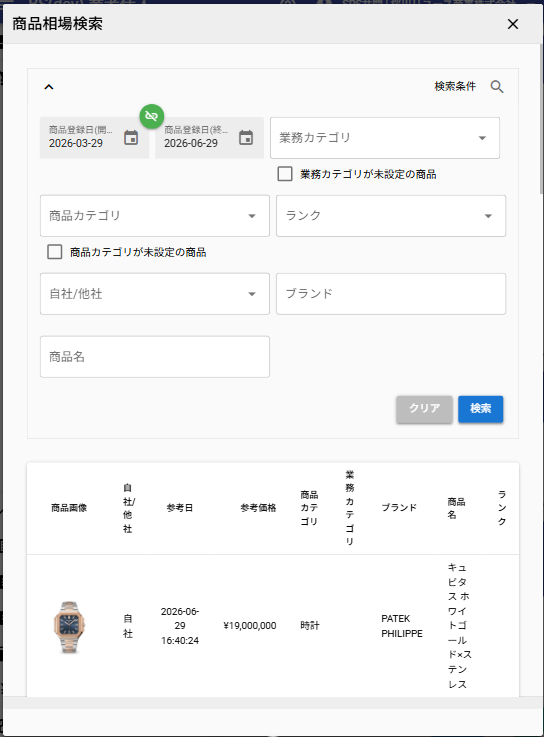Open calendar for registration end date

pyautogui.click(x=246, y=138)
